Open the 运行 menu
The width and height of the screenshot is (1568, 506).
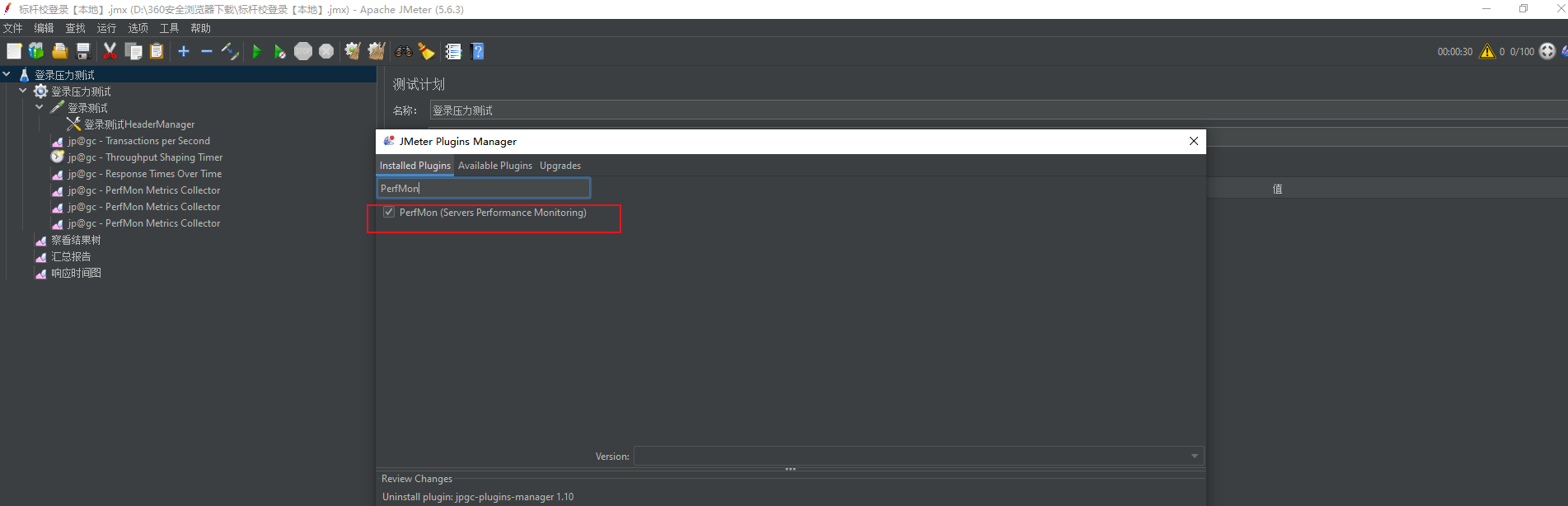click(x=106, y=28)
